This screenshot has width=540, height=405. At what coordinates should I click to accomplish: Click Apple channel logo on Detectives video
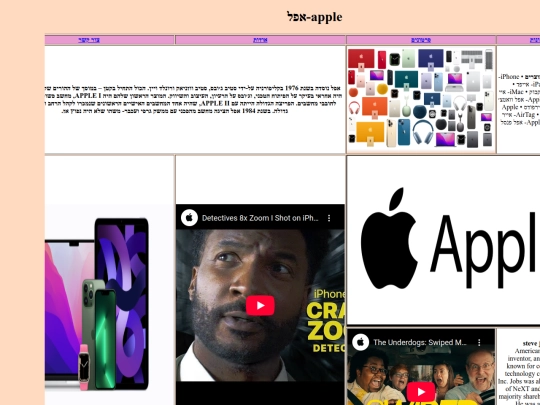[x=189, y=218]
